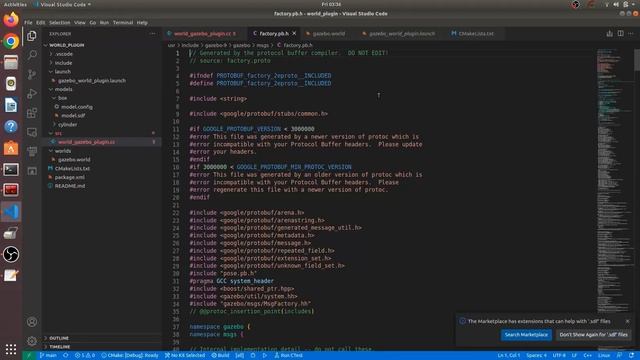This screenshot has height=360, width=640.
Task: Open the Manage gear menu
Action: 32,341
